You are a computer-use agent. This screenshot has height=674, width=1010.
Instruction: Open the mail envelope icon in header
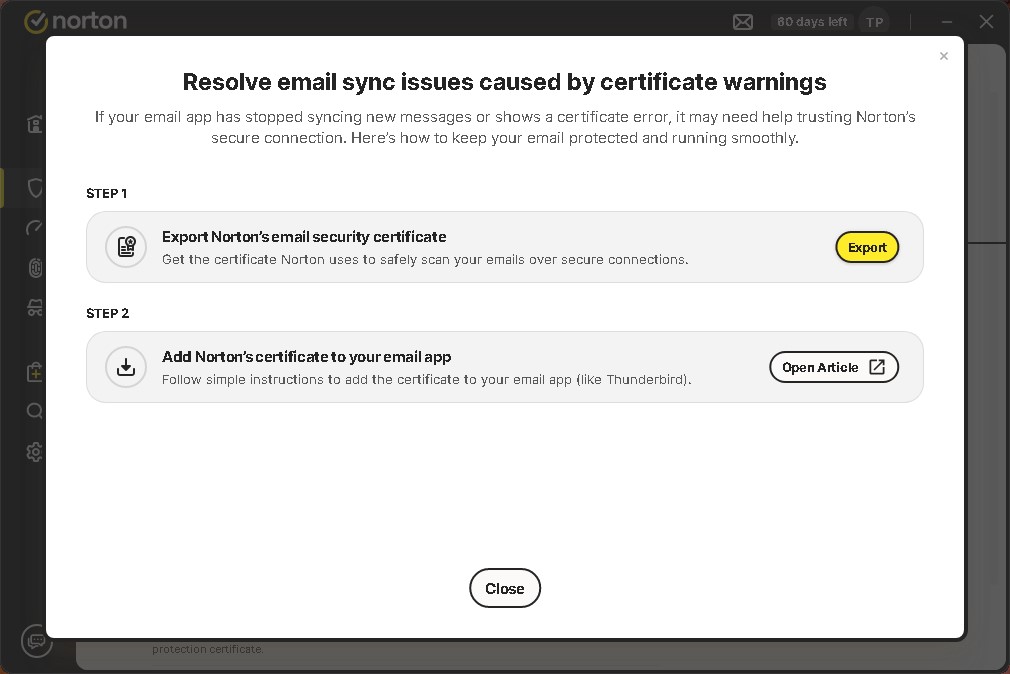[x=743, y=22]
